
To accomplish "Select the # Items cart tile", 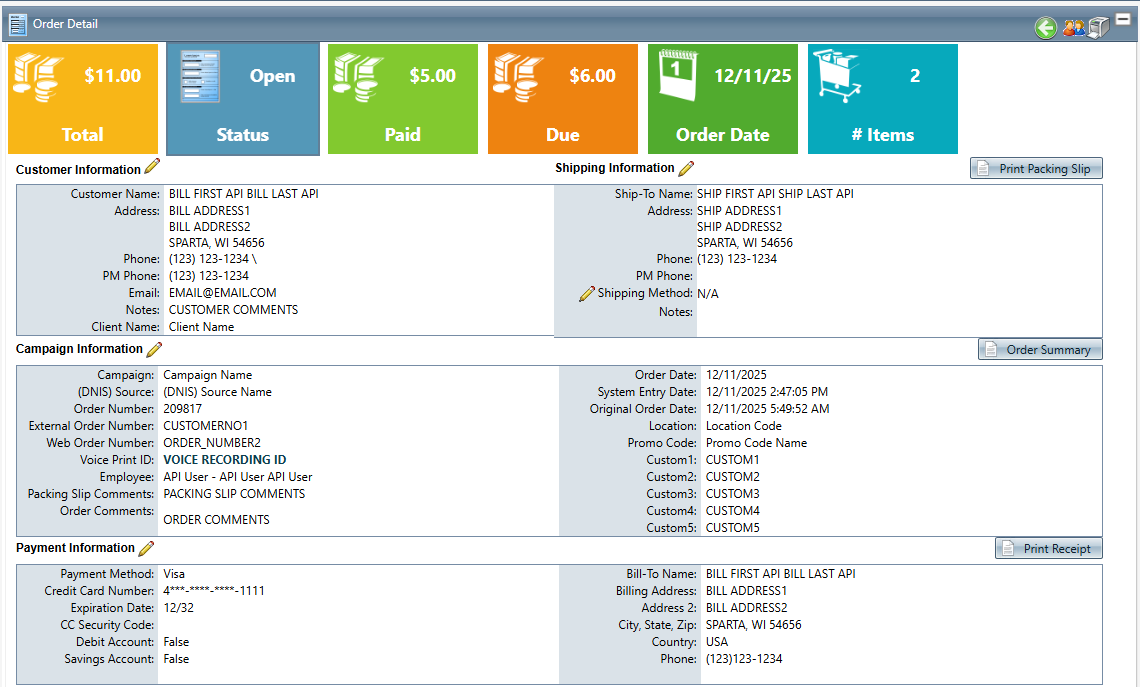I will pos(883,99).
